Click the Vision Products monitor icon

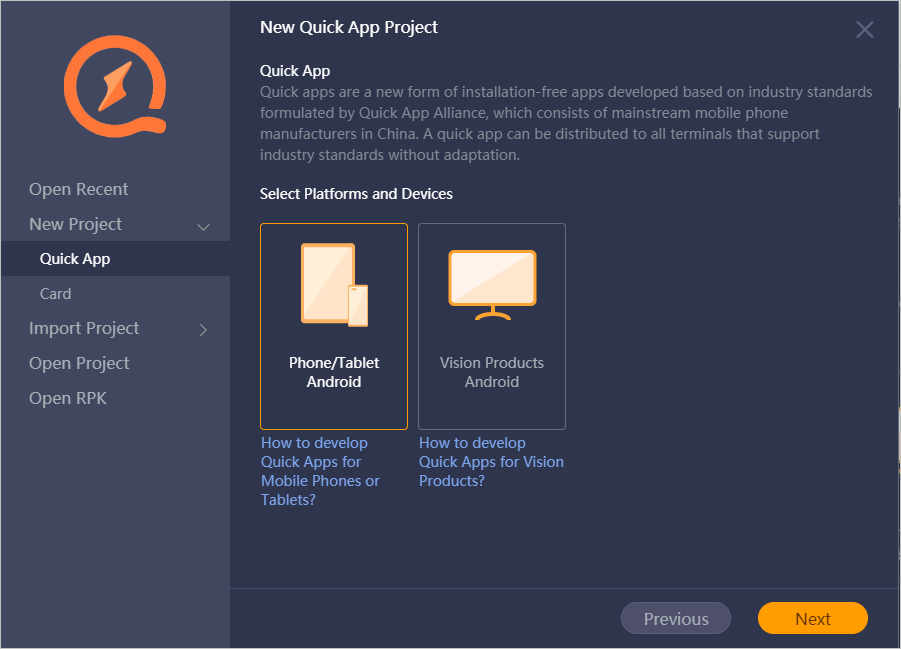point(491,283)
